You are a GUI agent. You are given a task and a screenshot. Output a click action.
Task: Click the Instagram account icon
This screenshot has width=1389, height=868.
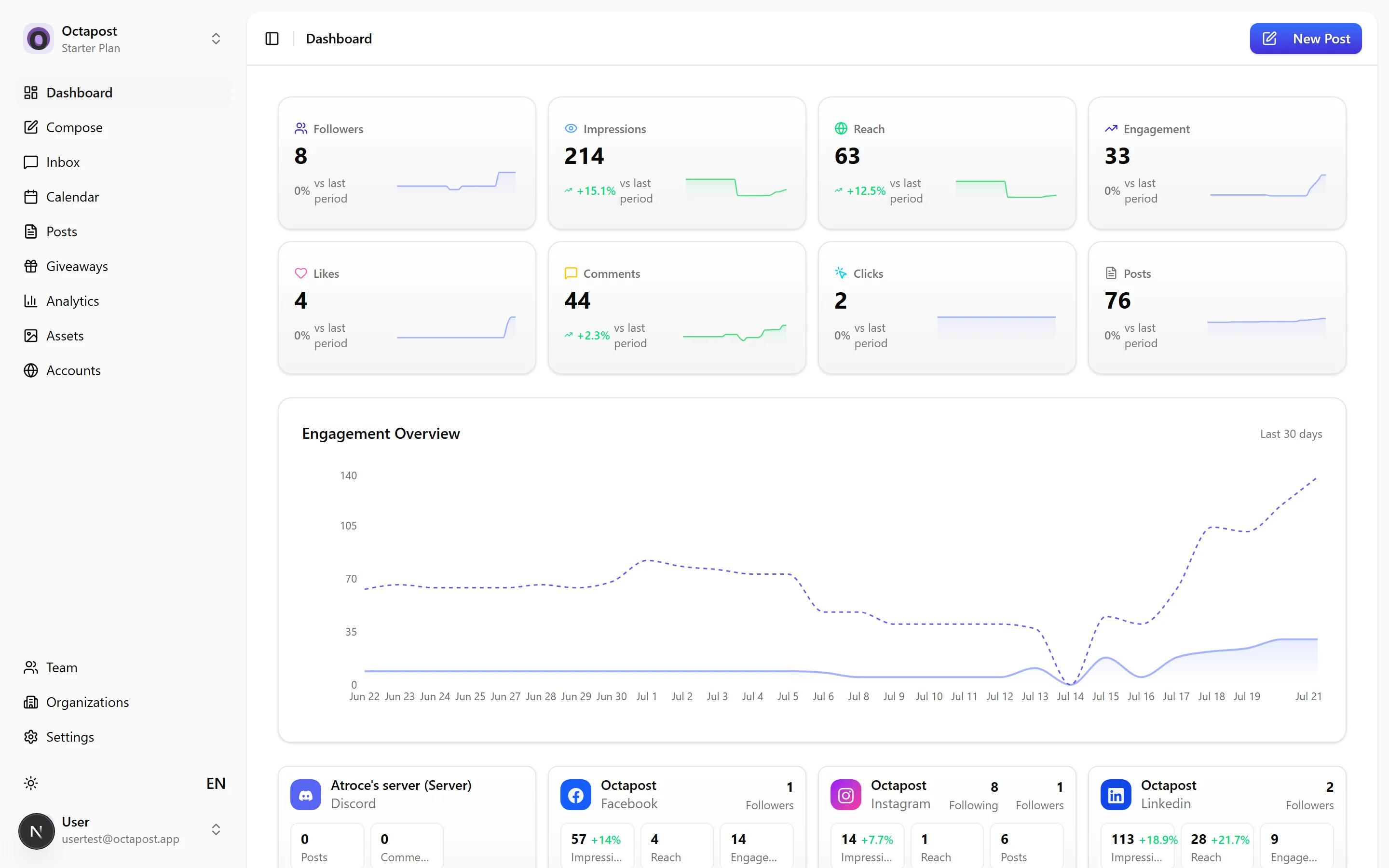(845, 795)
